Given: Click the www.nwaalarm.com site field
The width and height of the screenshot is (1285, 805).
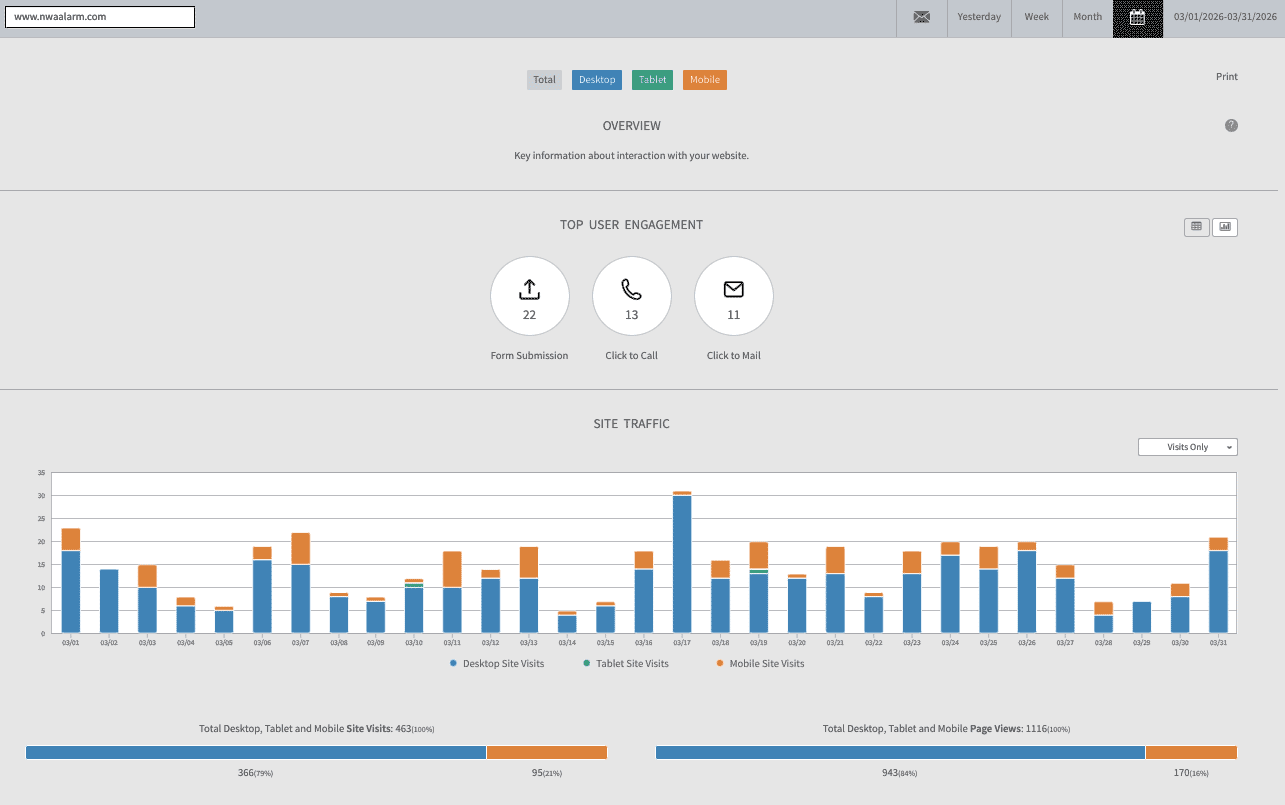Looking at the screenshot, I should point(100,17).
